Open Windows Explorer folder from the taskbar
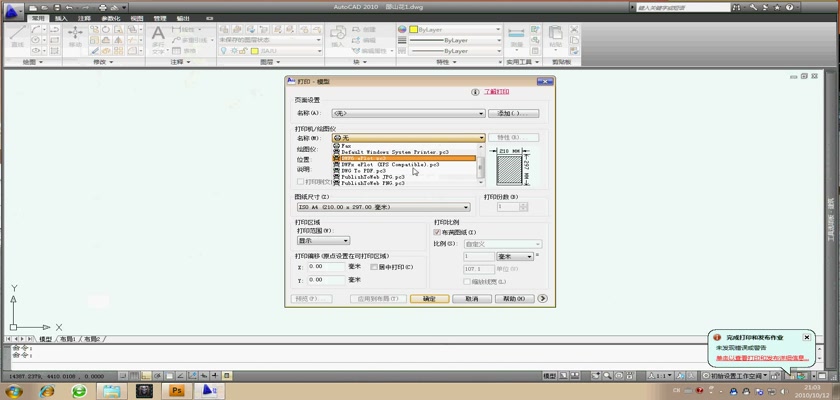 coord(112,391)
